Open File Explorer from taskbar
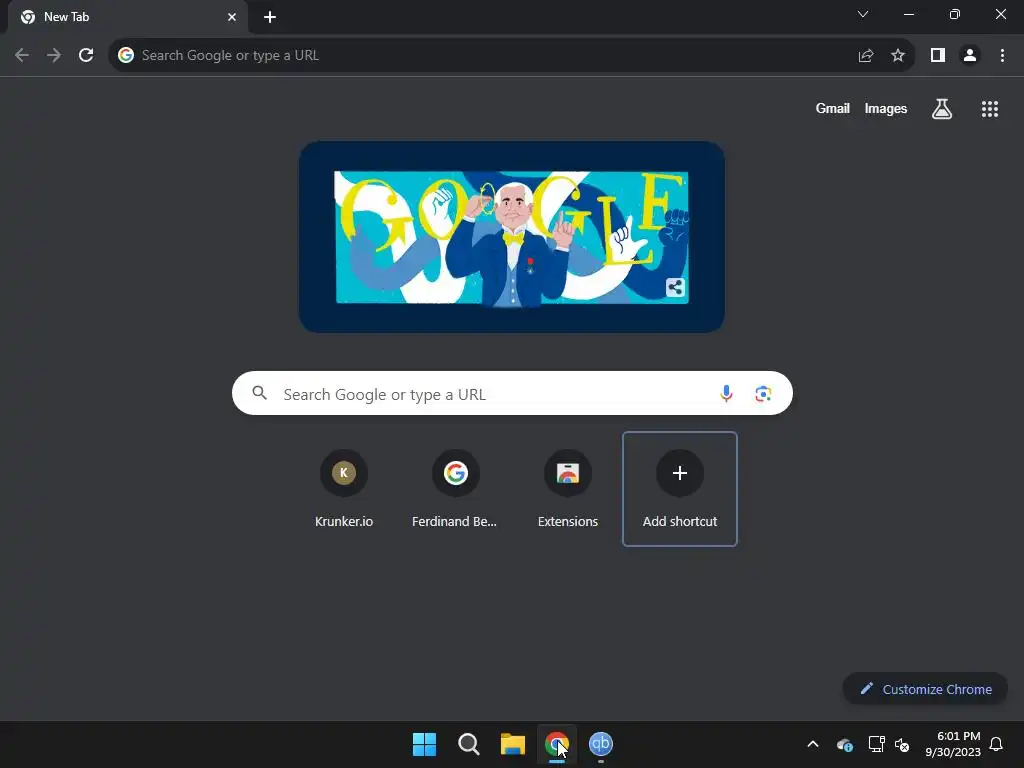Screen dimensions: 1024x768 [513, 744]
